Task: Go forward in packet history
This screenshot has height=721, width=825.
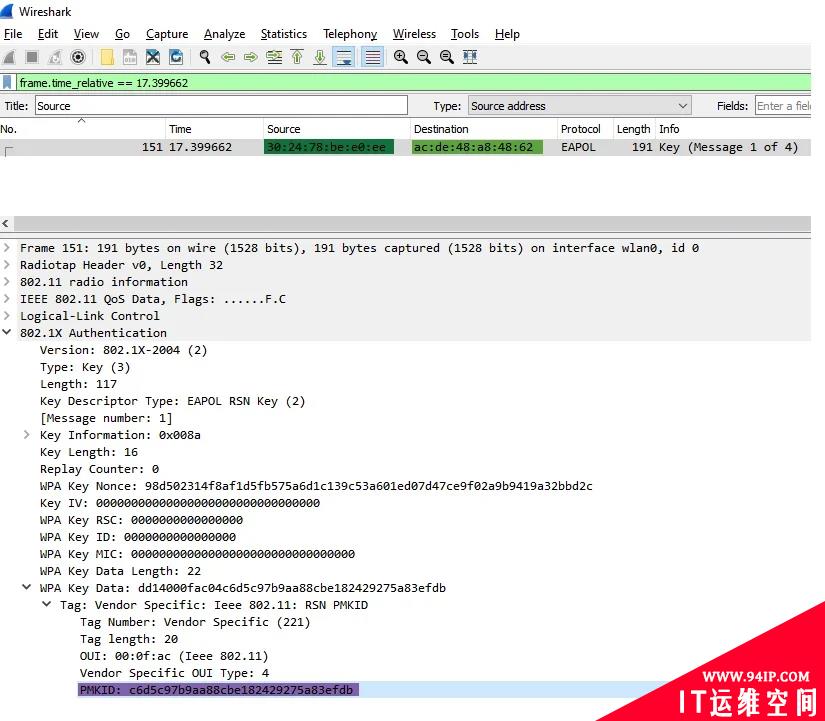Action: click(251, 57)
